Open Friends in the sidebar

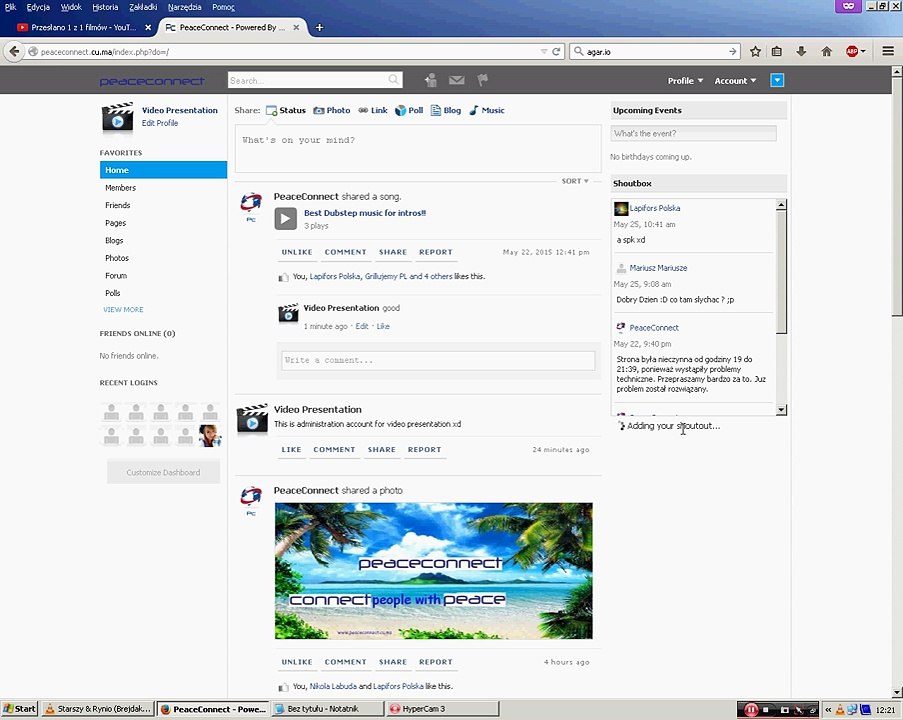(x=117, y=205)
